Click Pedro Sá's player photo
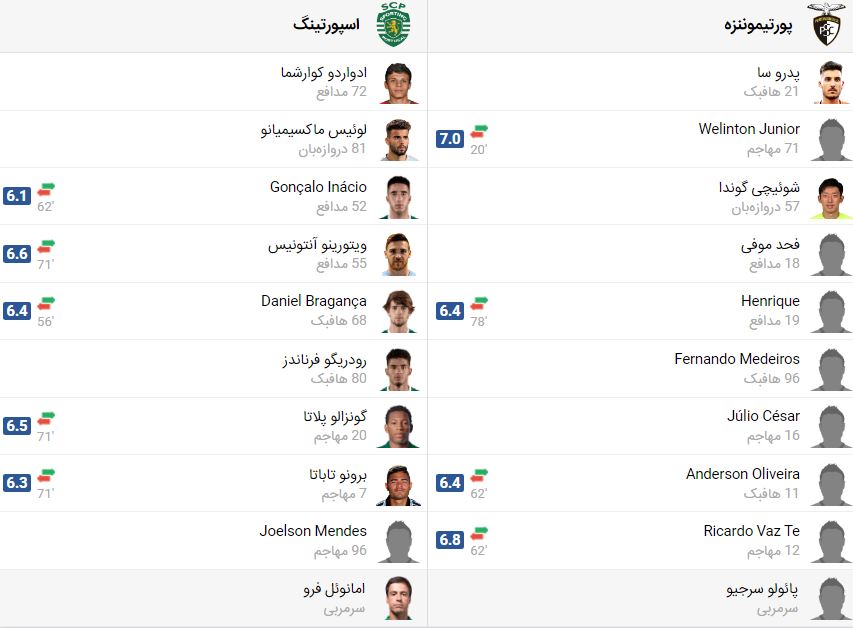The height and width of the screenshot is (628, 853). [831, 83]
